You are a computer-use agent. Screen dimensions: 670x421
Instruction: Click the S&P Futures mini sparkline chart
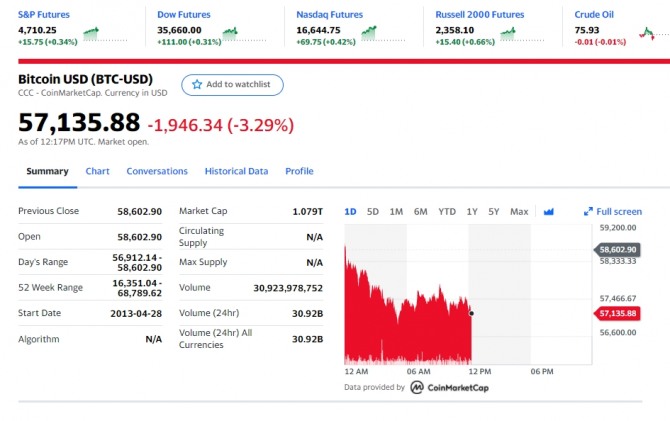[91, 33]
